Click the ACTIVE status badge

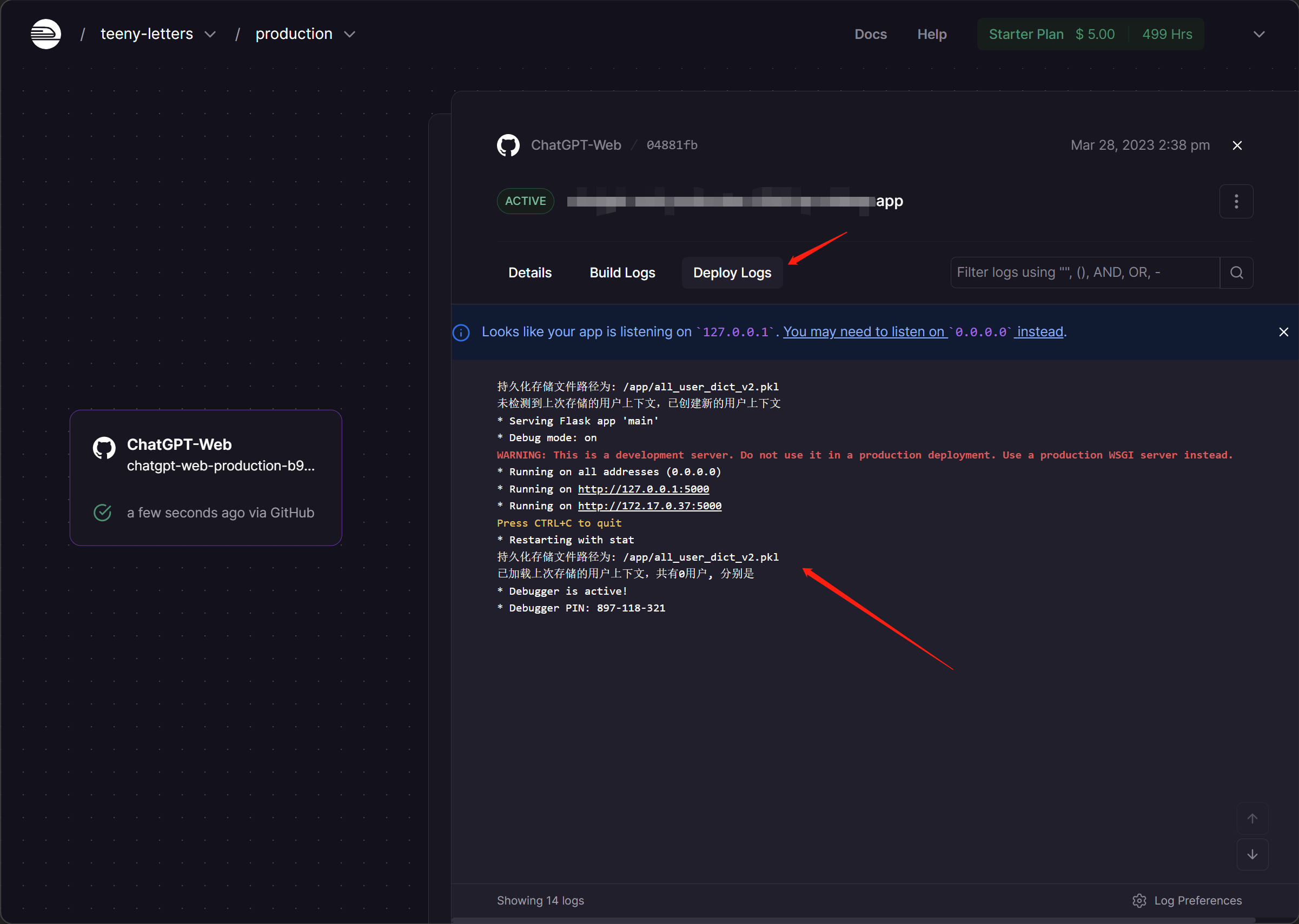tap(525, 201)
